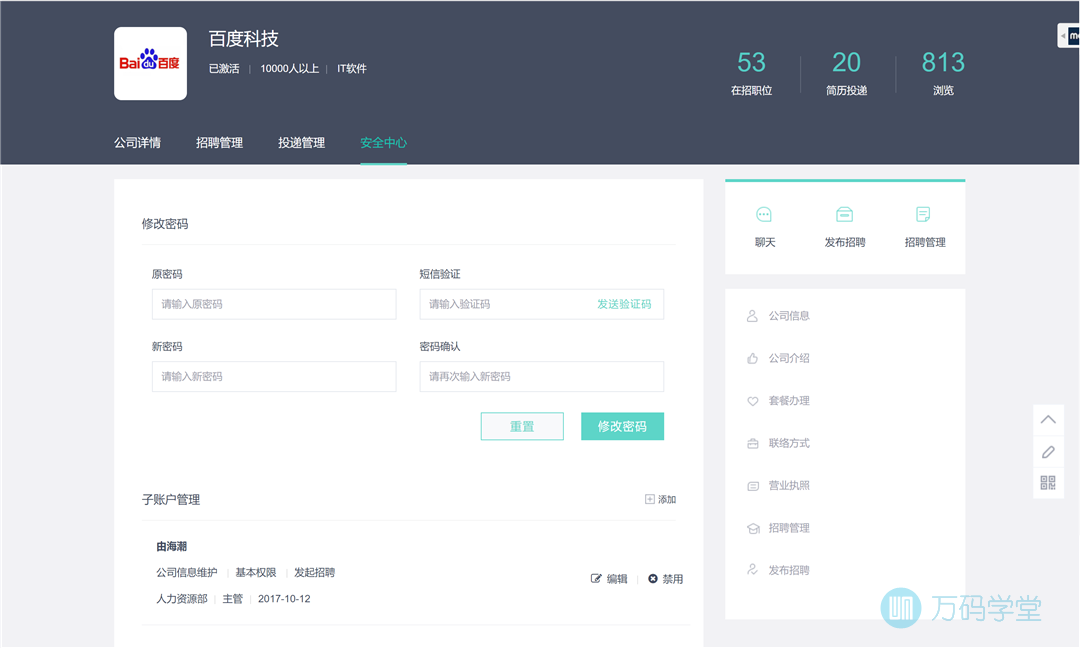Switch to the 投递管理 tab
Image resolution: width=1080 pixels, height=648 pixels.
302,143
